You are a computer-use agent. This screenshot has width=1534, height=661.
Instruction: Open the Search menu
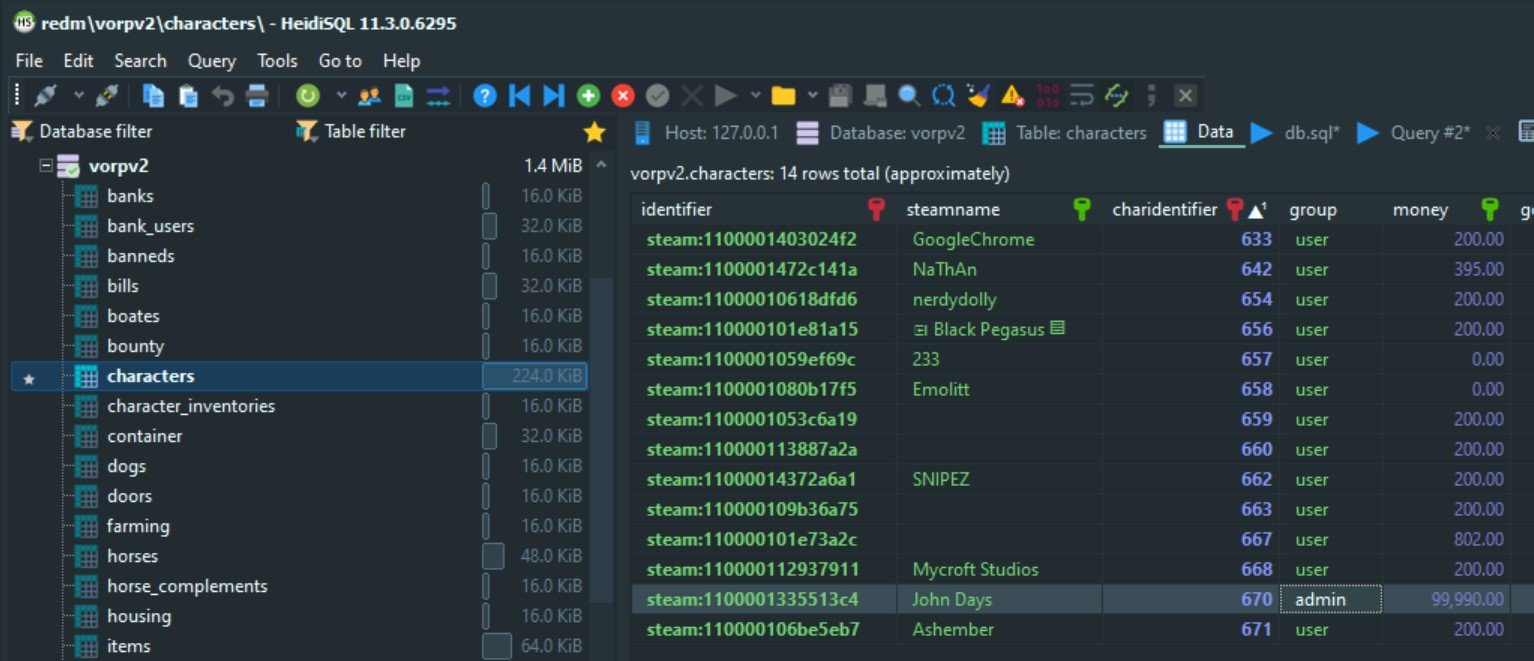tap(140, 61)
